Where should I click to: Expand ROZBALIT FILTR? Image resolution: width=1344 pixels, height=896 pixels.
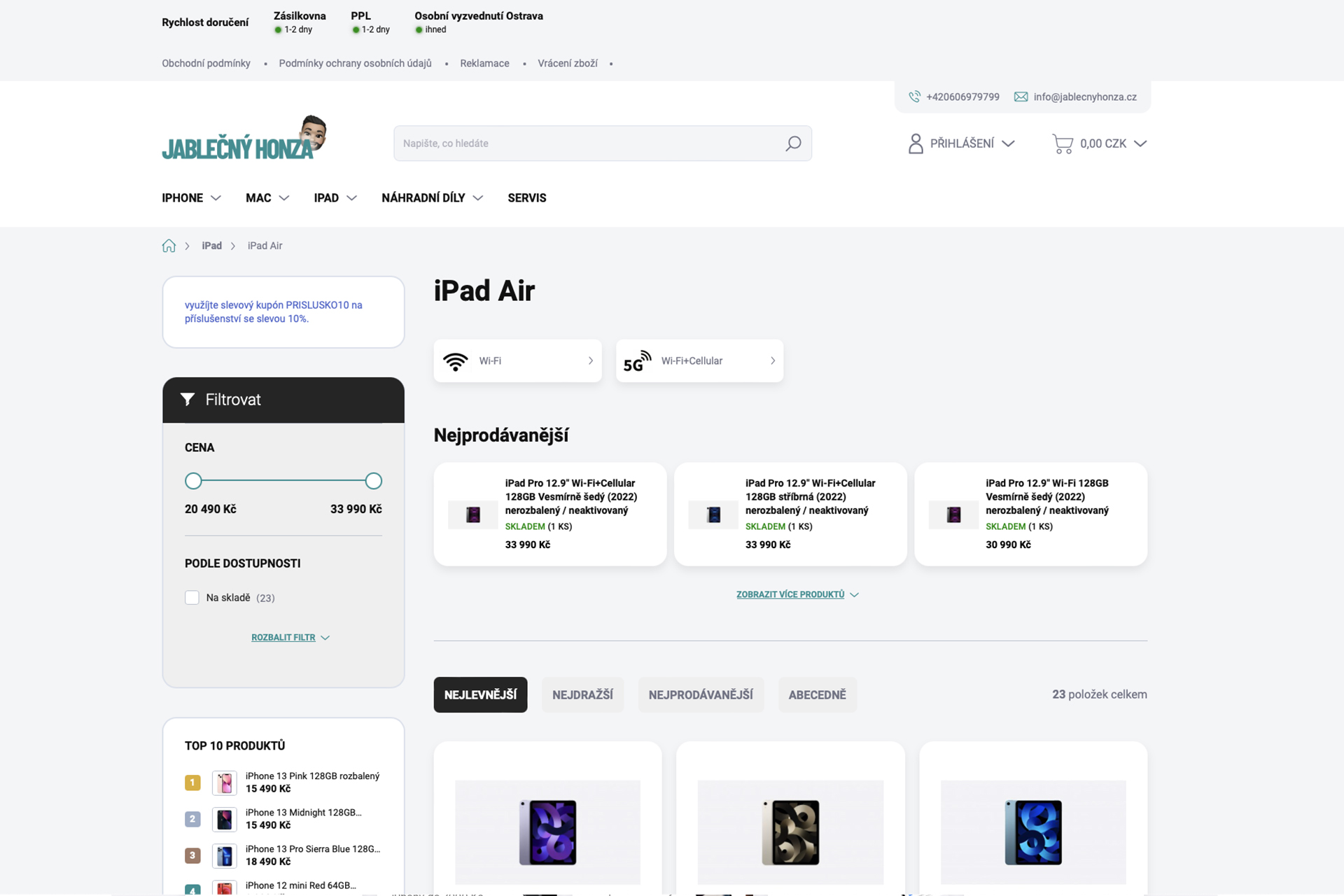[x=290, y=638]
